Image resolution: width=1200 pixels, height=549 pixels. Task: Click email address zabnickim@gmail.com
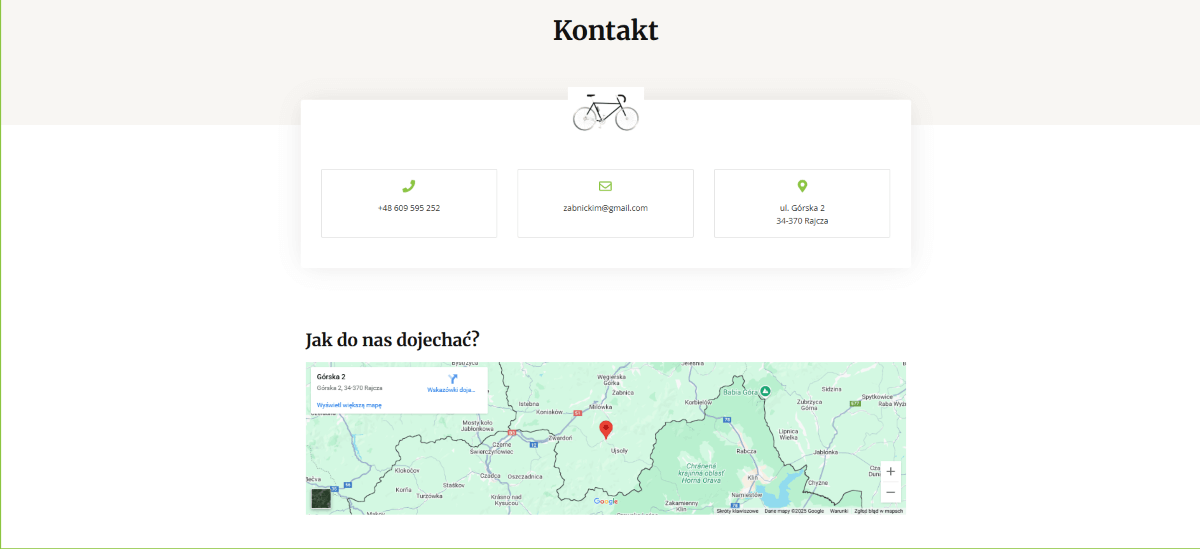click(x=605, y=208)
